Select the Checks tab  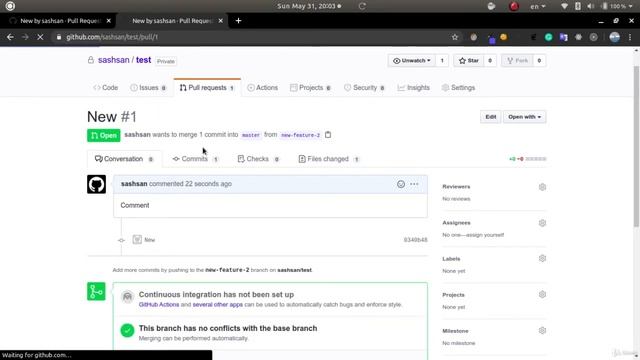point(258,159)
